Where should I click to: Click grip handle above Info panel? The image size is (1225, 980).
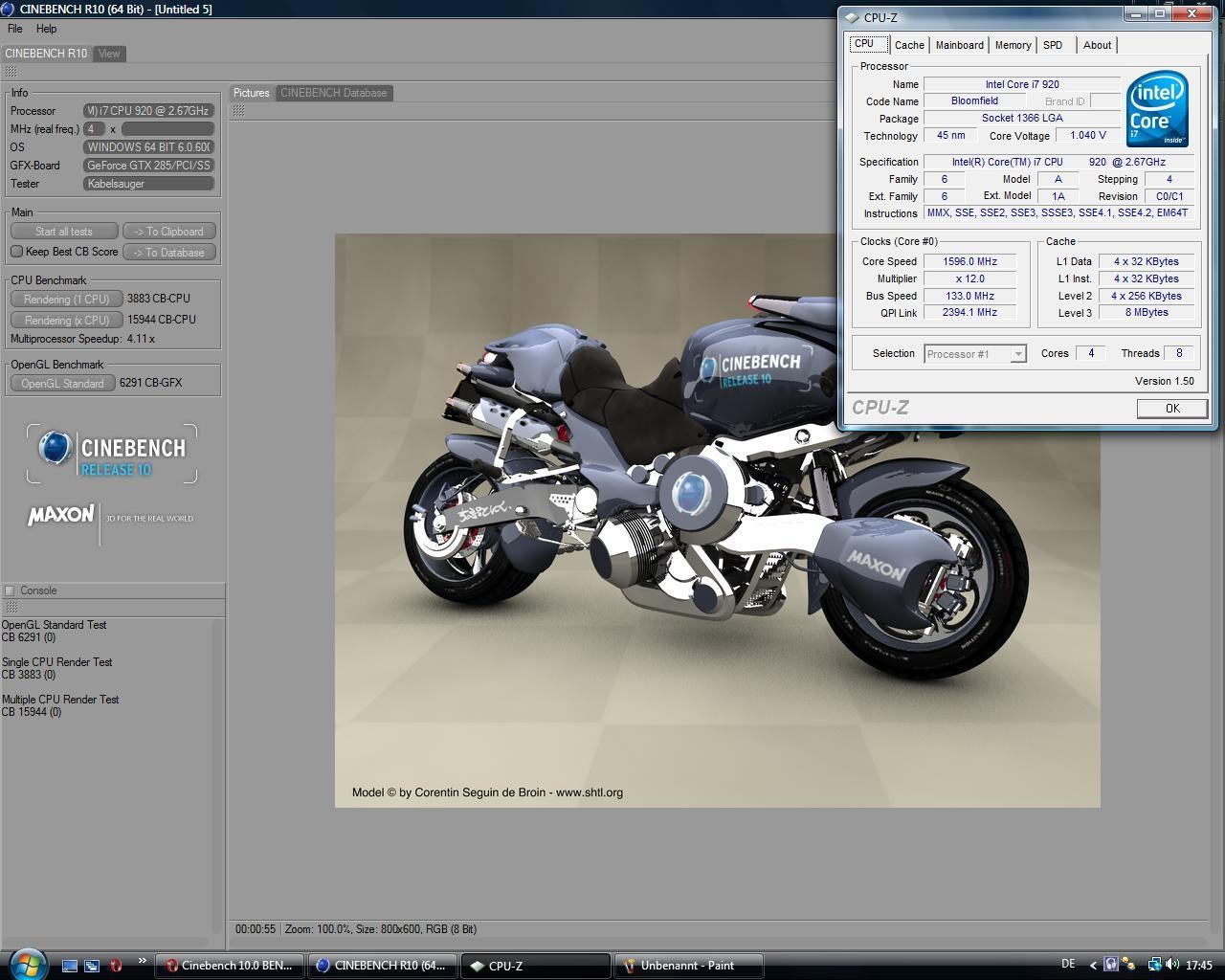(x=11, y=72)
